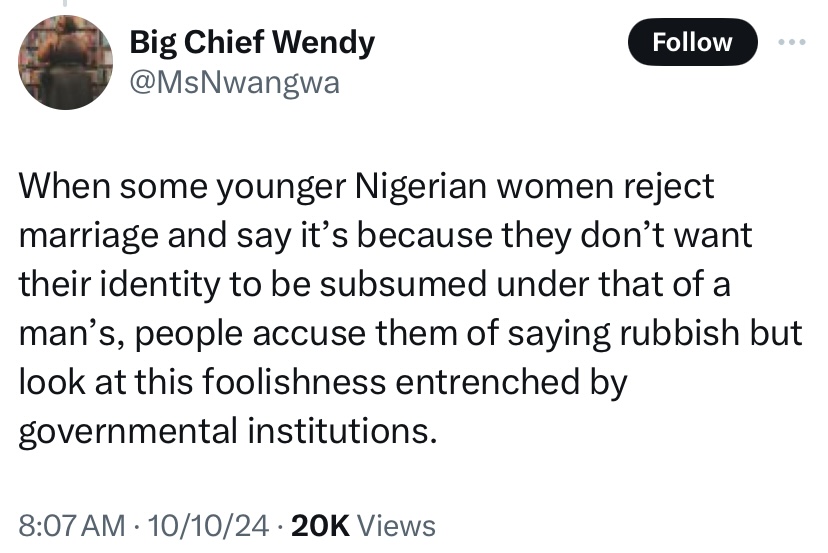Click the line 'marriage and say it's because'
The width and height of the screenshot is (828, 553).
385,236
